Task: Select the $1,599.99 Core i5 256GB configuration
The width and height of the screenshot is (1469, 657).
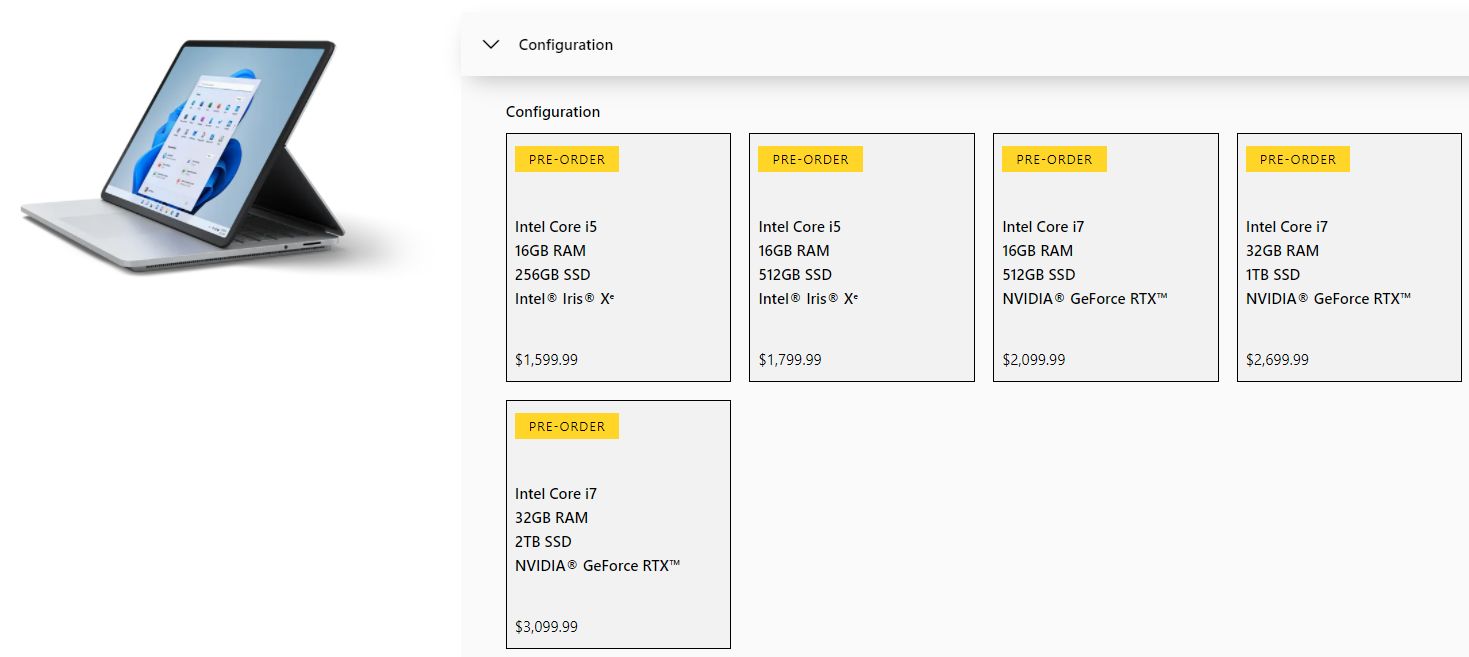Action: pyautogui.click(x=618, y=257)
